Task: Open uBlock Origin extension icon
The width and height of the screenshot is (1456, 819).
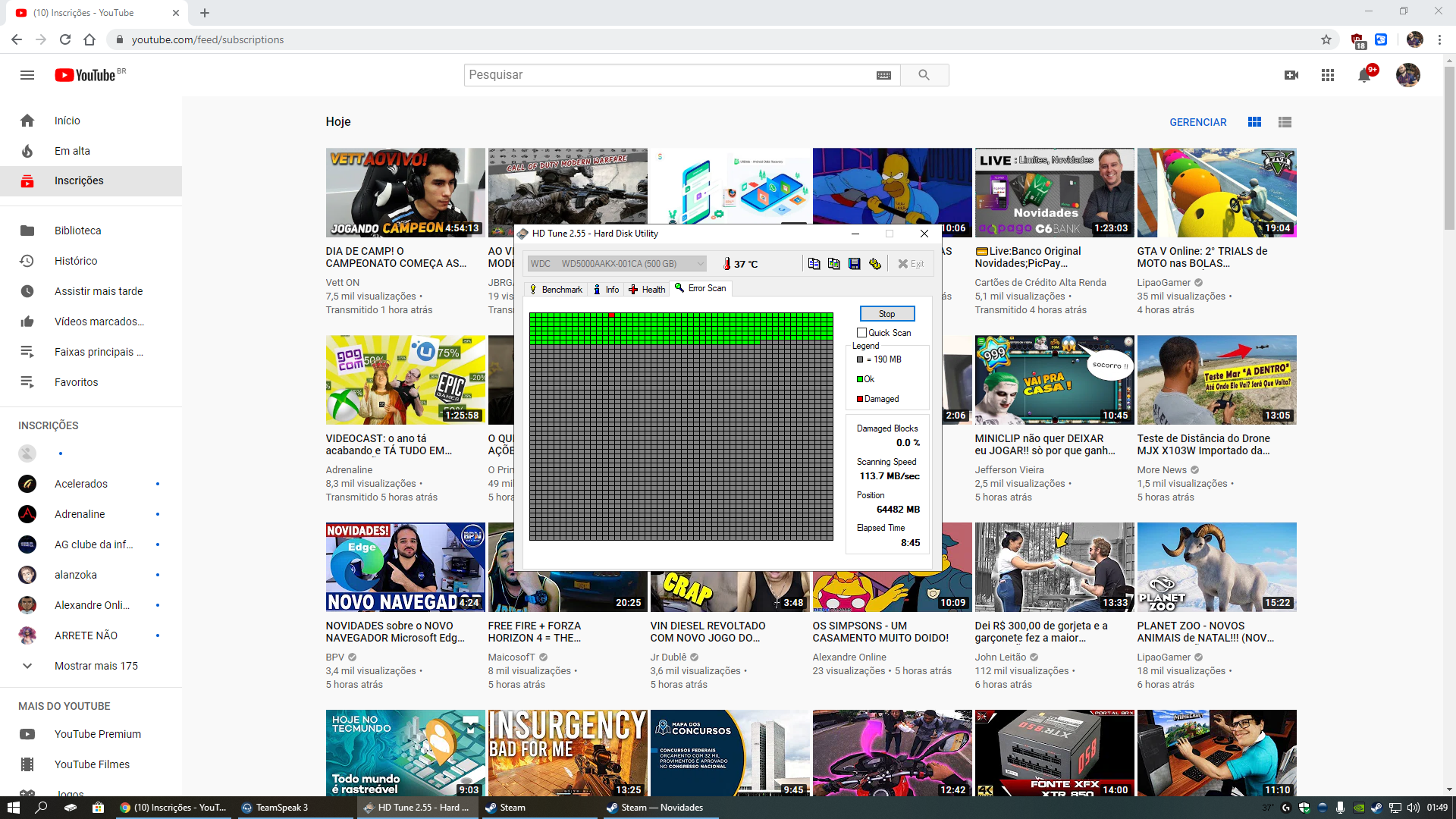Action: (1357, 40)
